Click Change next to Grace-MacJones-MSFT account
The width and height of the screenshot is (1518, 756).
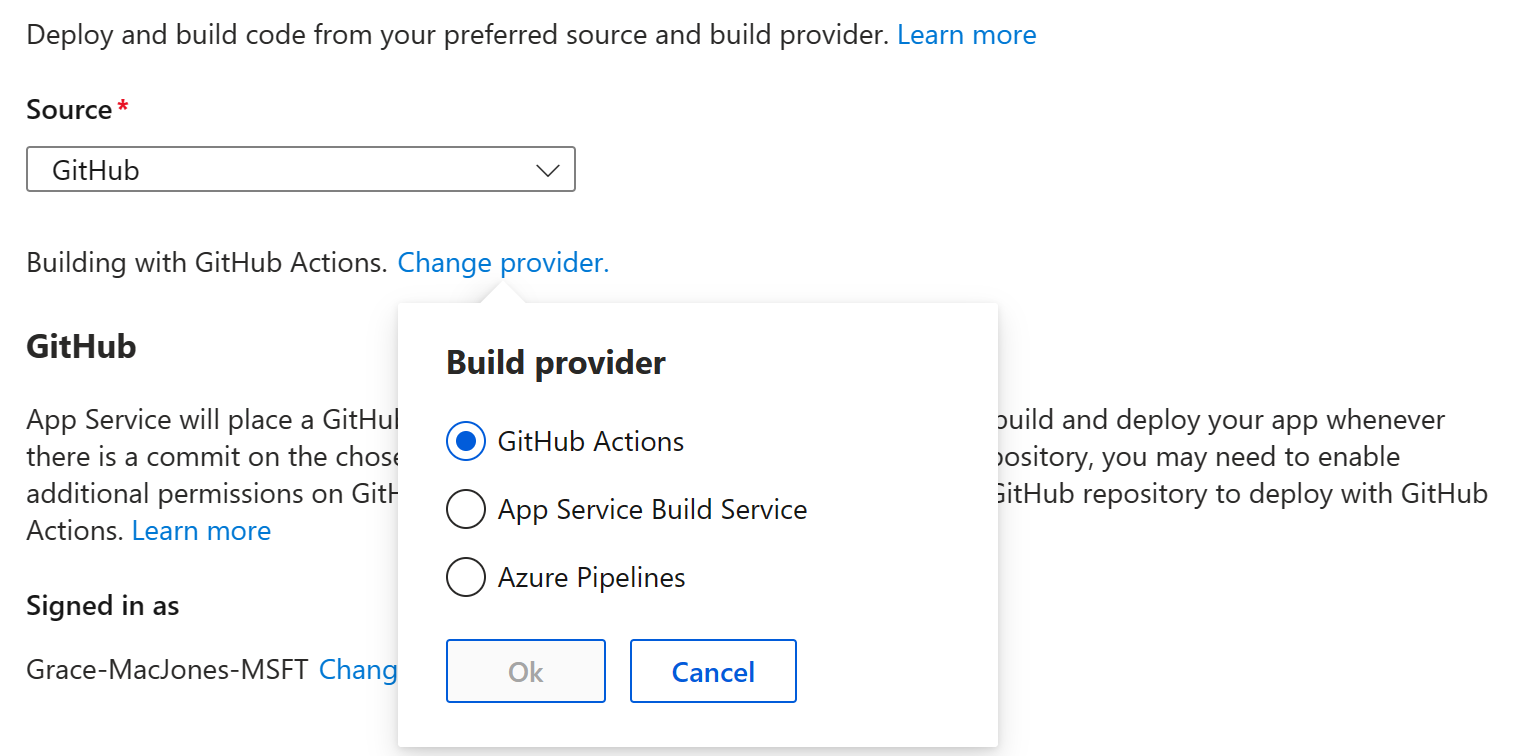pos(360,669)
